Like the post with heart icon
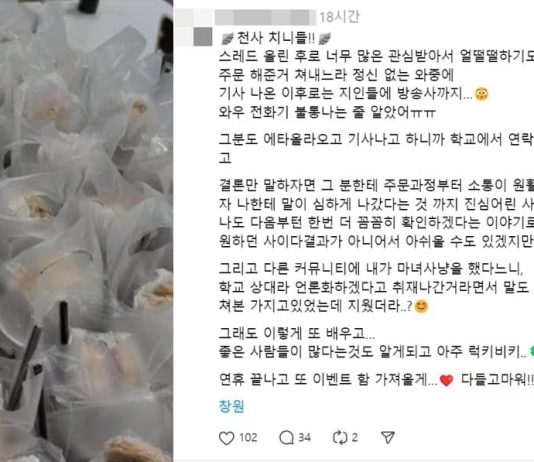534x462 pixels. pyautogui.click(x=226, y=438)
